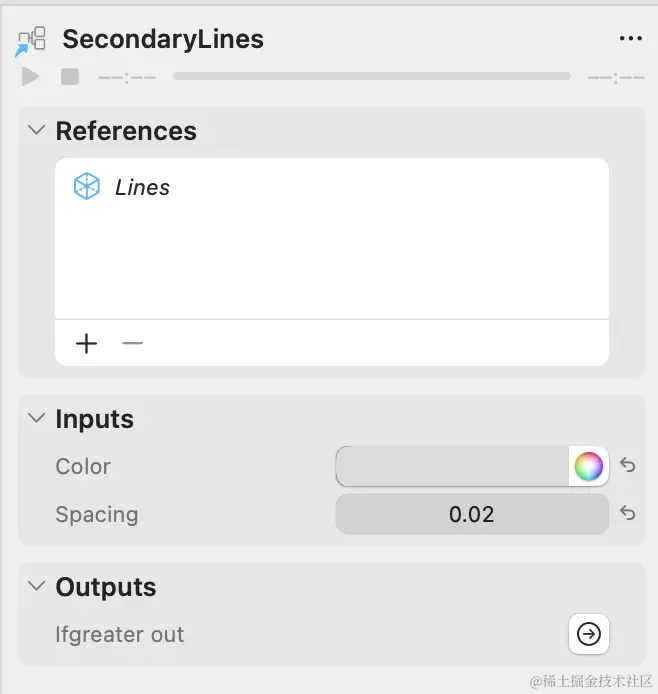Click the Color input swatch field
This screenshot has width=658, height=694.
[452, 466]
